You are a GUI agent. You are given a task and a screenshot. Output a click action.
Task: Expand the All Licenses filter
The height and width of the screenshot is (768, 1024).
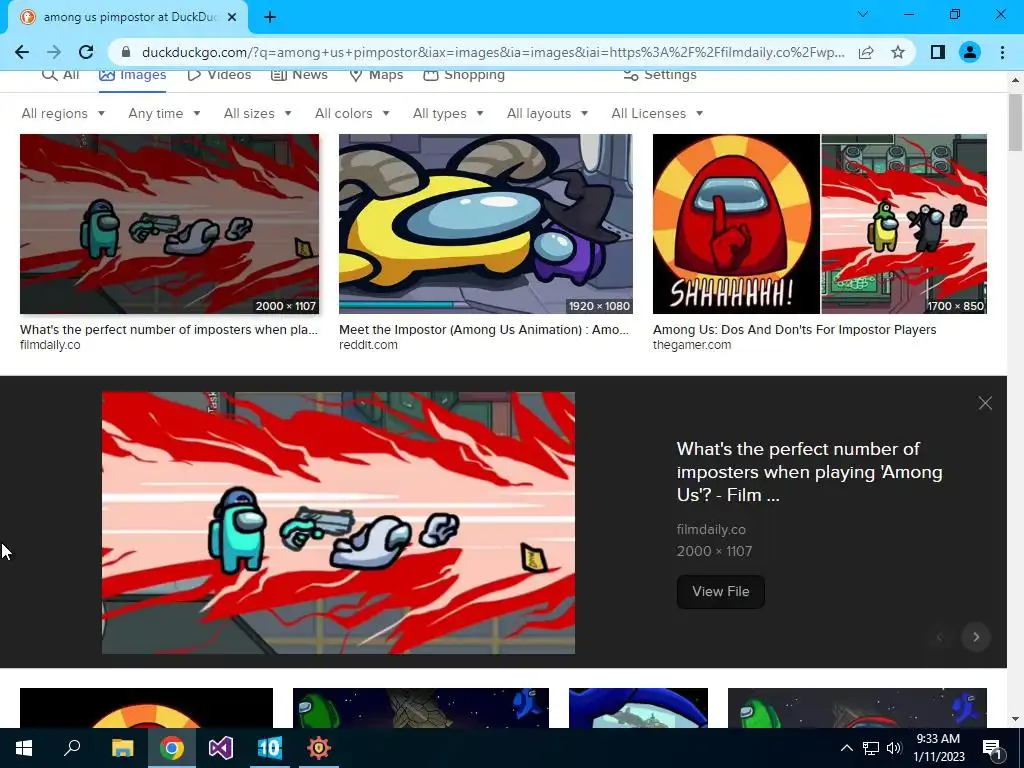[657, 113]
